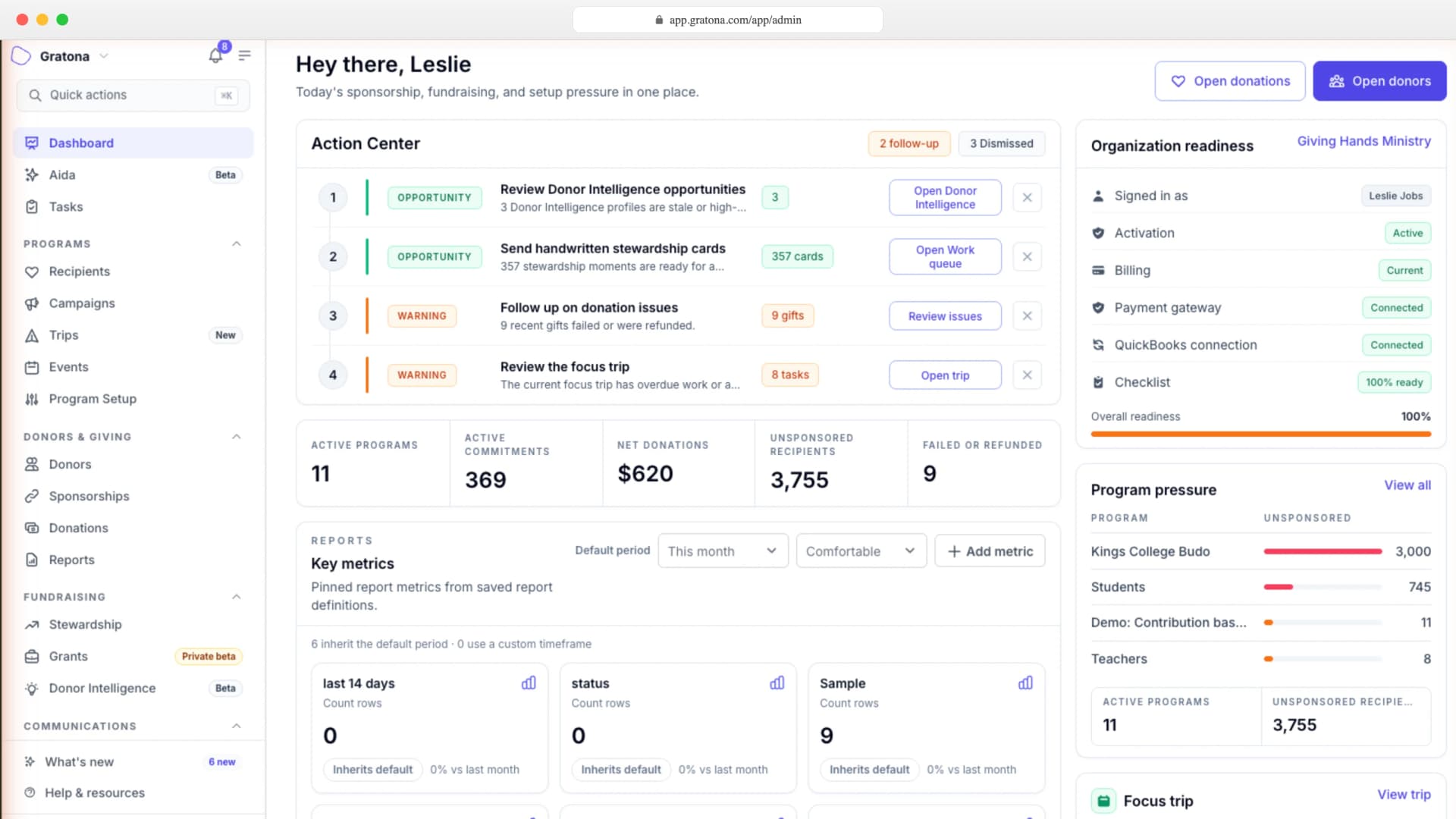Viewport: 1456px width, 819px height.
Task: Open chart for 'last 14 days' metric
Action: [x=529, y=683]
